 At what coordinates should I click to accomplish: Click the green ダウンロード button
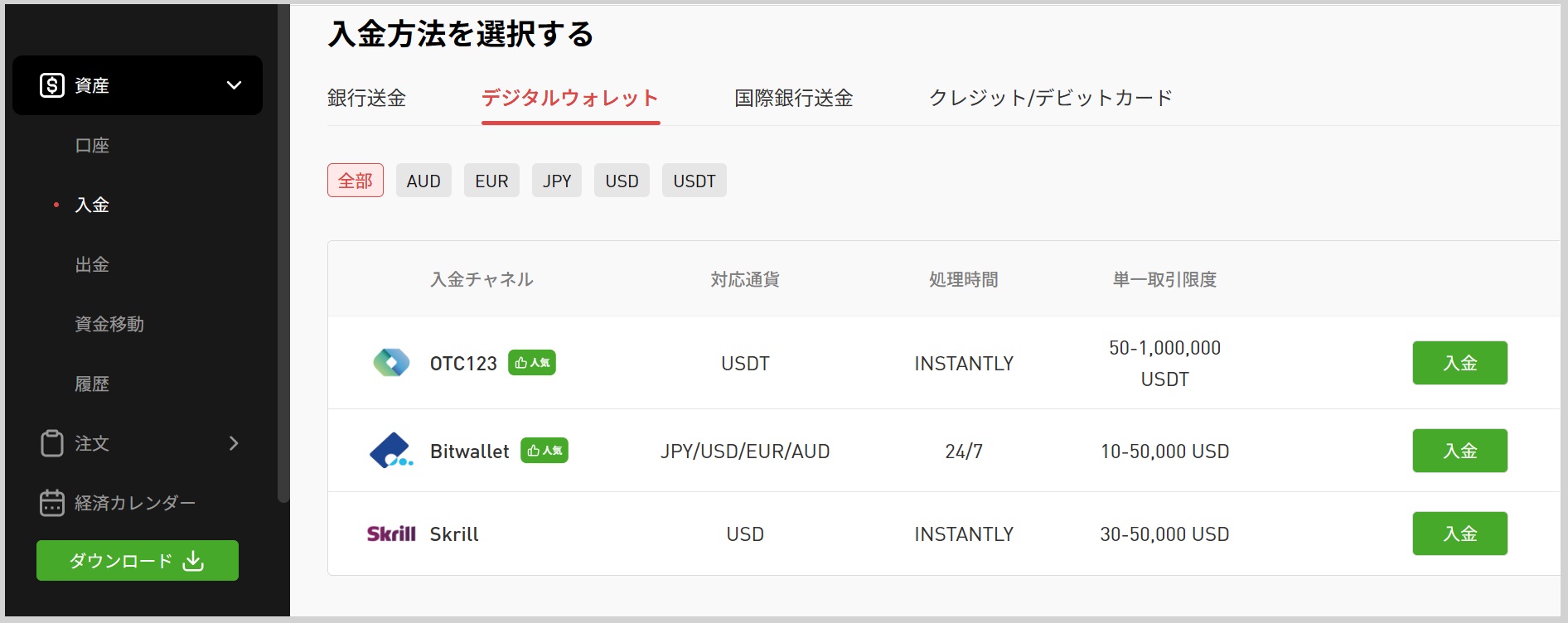tap(138, 561)
